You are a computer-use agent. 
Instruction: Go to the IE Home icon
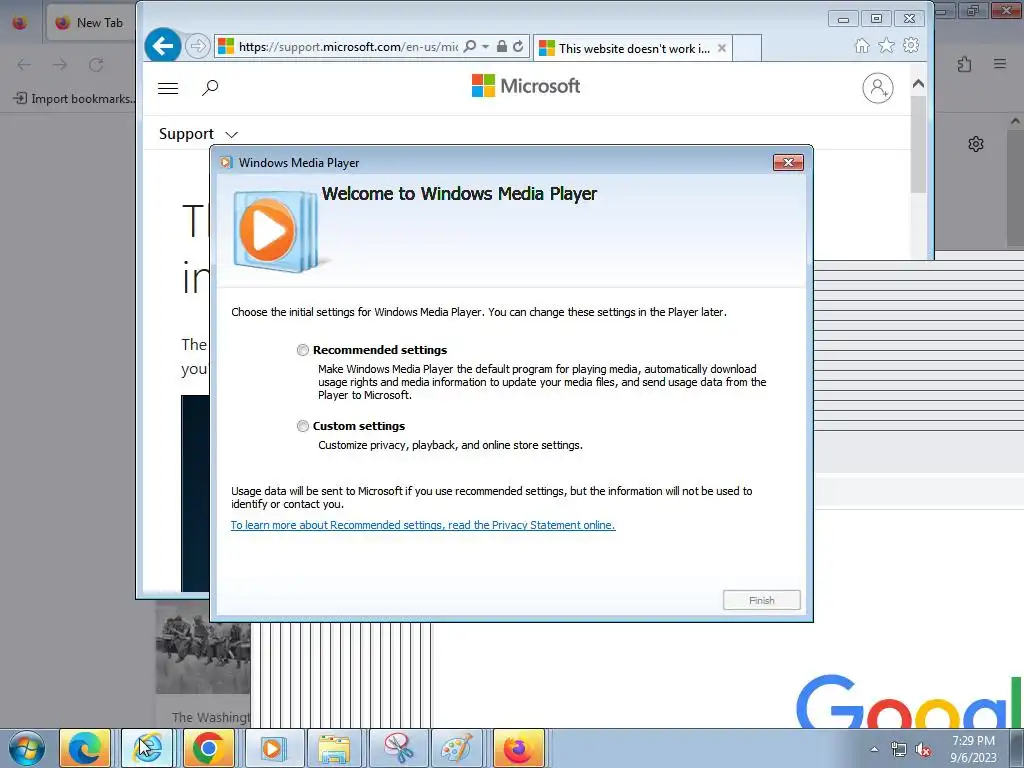point(862,46)
